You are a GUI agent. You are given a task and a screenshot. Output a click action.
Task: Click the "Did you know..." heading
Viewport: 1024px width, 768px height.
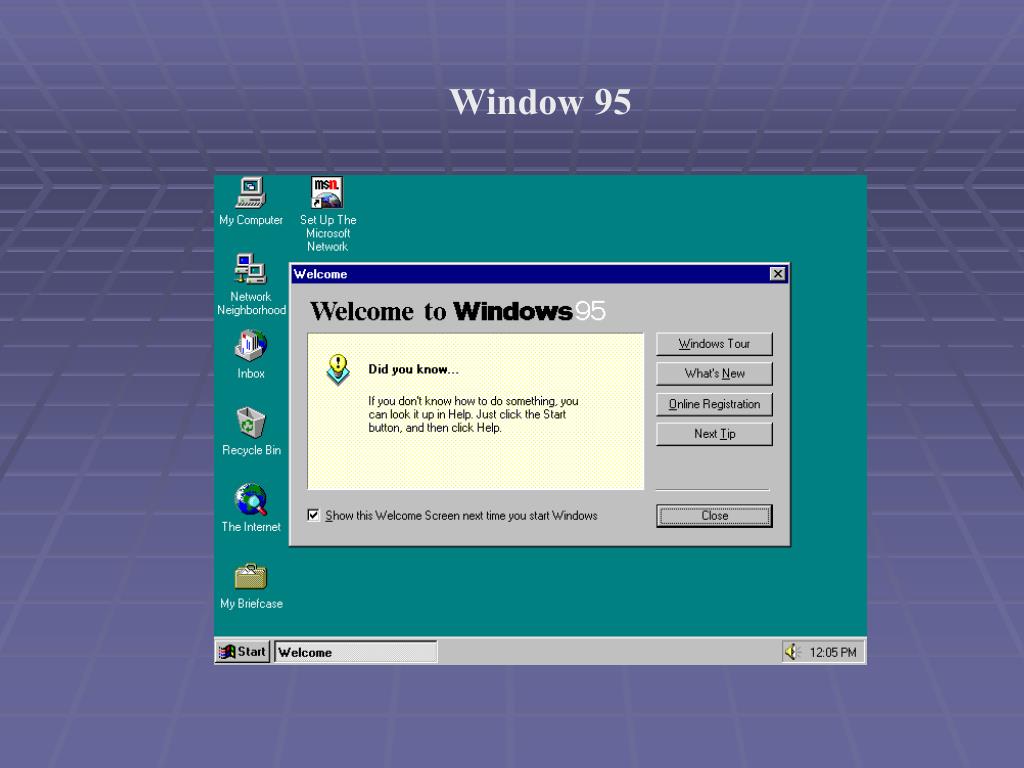[413, 370]
